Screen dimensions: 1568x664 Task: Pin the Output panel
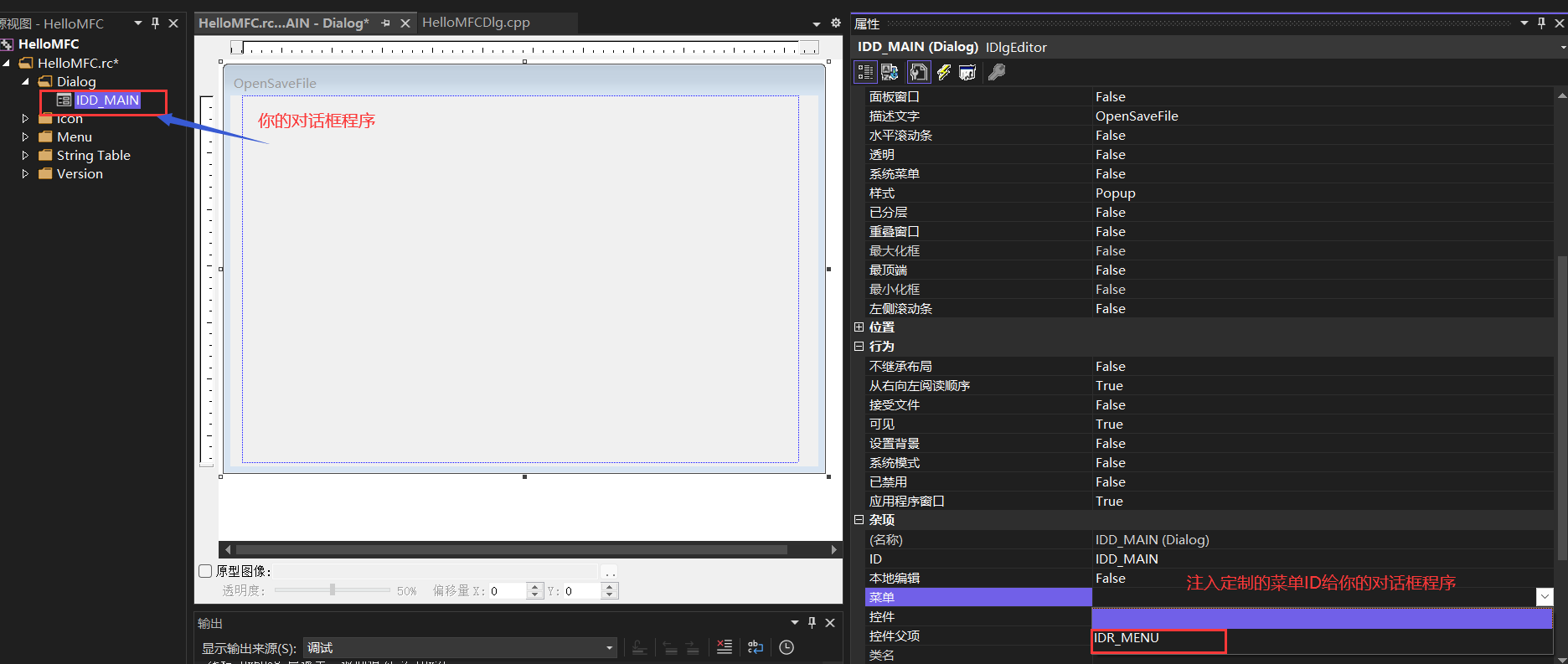pyautogui.click(x=812, y=623)
